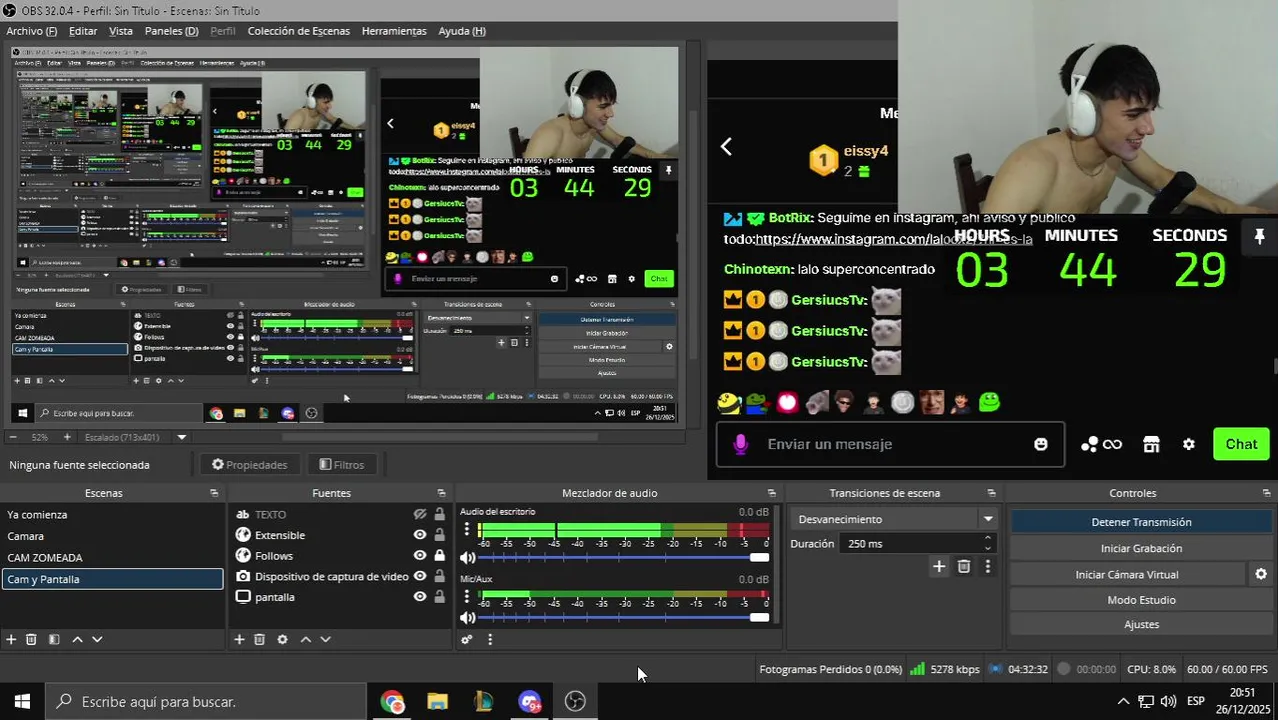Click the Windows search box

point(206,701)
